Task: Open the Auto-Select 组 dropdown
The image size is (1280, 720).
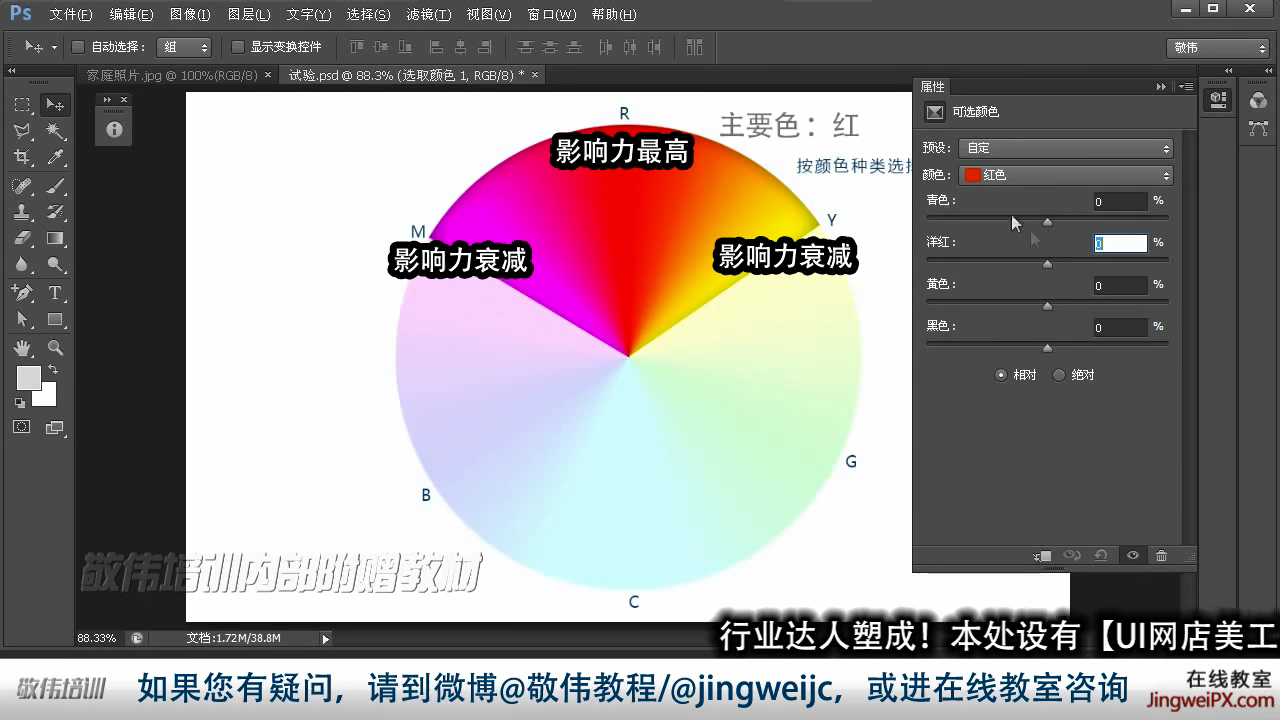Action: click(x=184, y=47)
